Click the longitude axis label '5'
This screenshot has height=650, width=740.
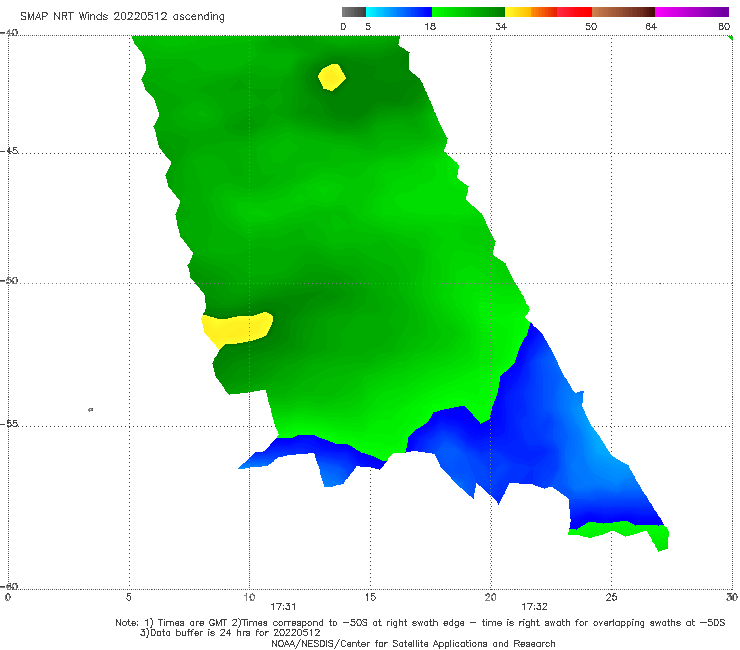pos(129,597)
